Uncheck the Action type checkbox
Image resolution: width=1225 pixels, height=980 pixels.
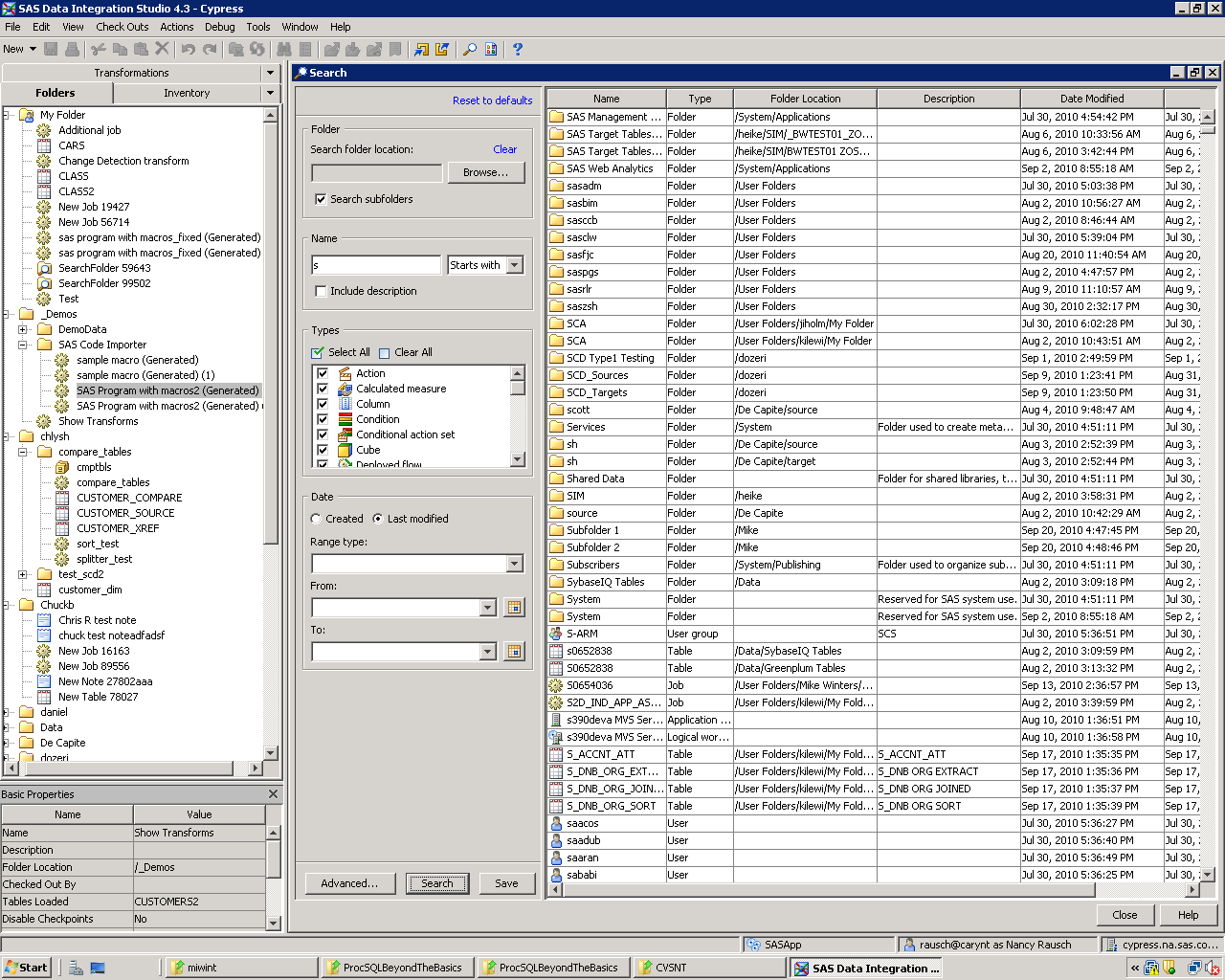coord(323,373)
